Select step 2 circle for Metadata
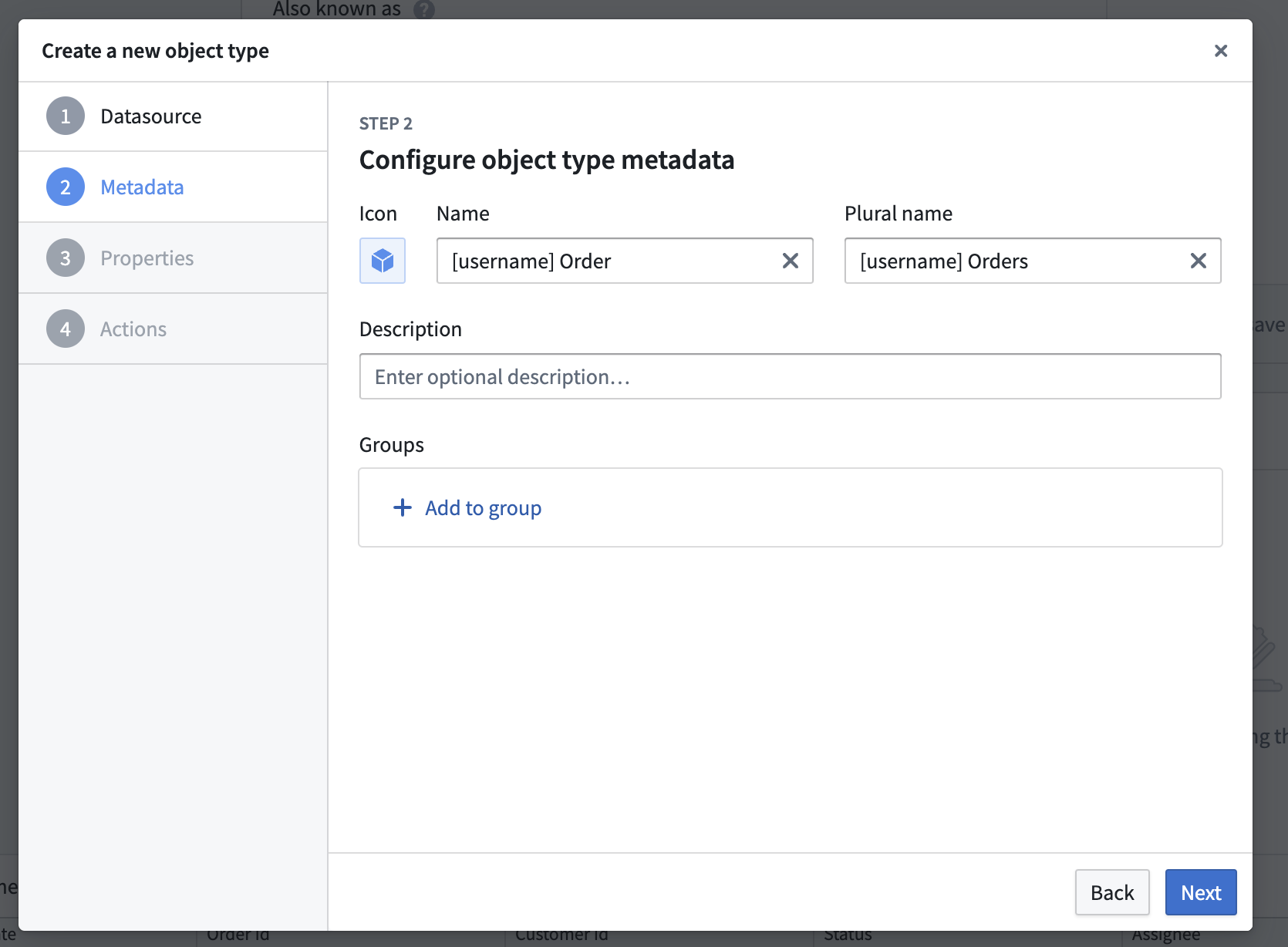The image size is (1288, 947). point(66,187)
